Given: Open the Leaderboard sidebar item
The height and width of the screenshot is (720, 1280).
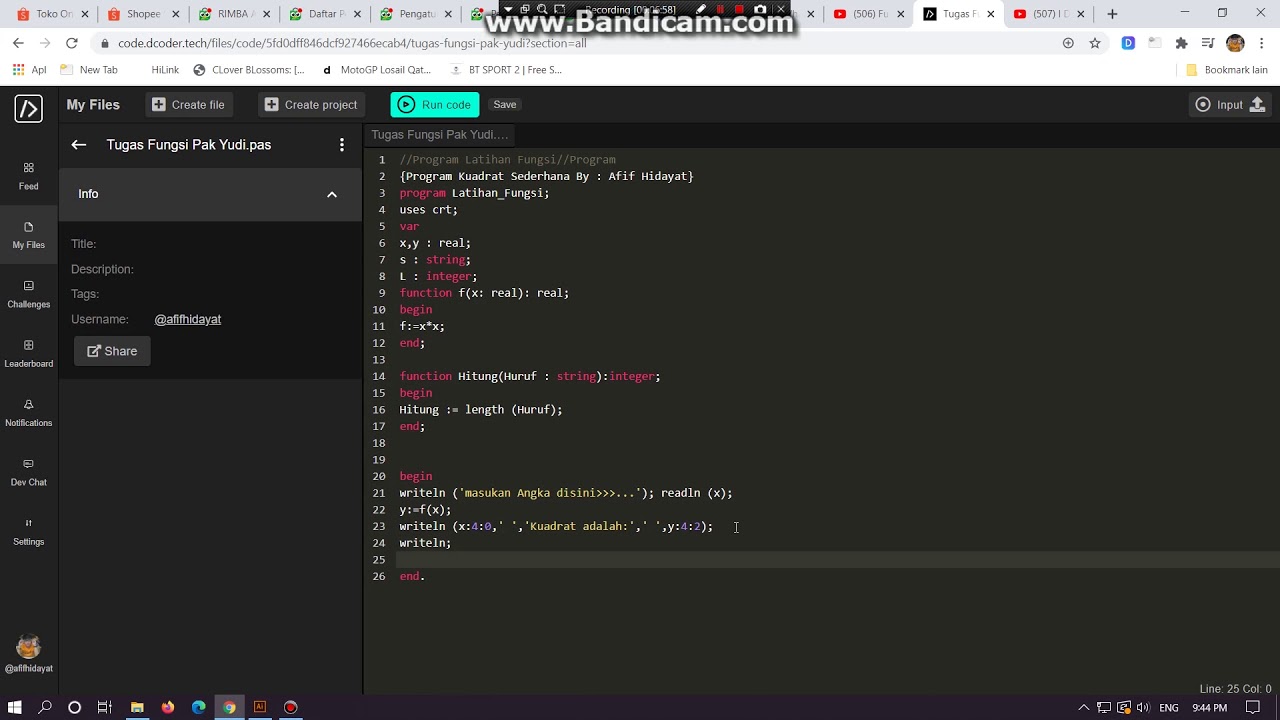Looking at the screenshot, I should coord(28,353).
